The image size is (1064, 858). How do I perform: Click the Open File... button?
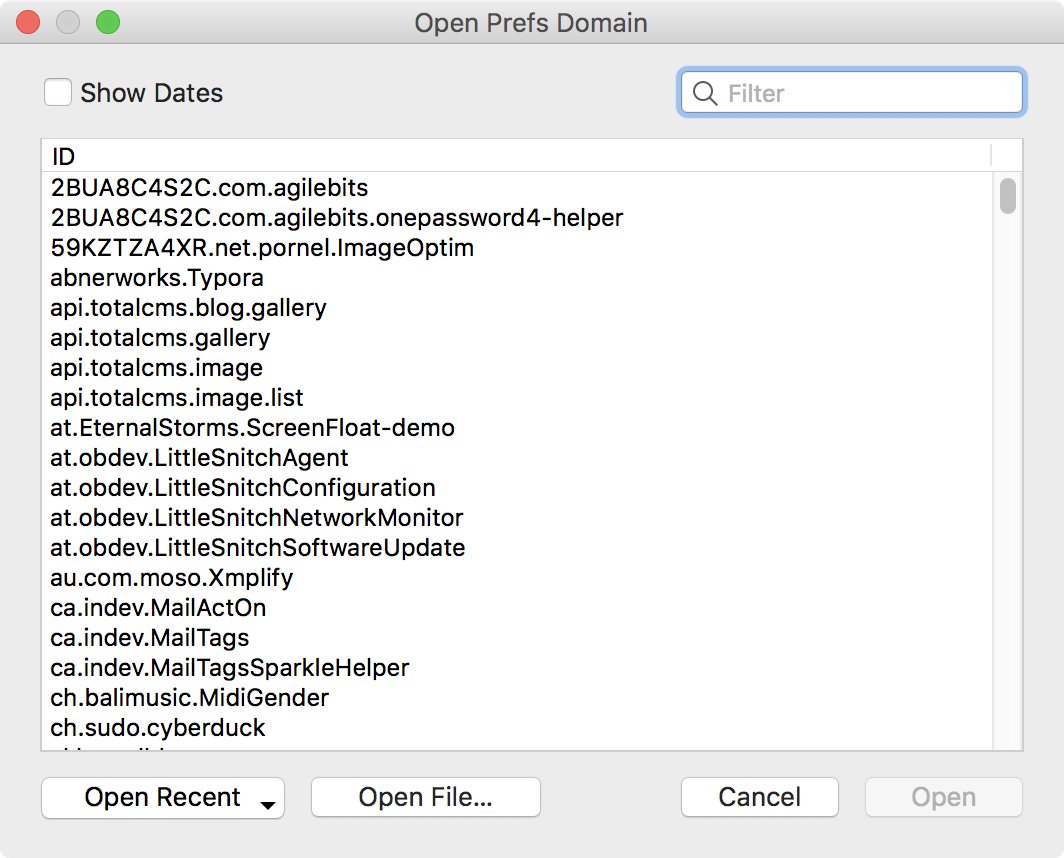(425, 797)
